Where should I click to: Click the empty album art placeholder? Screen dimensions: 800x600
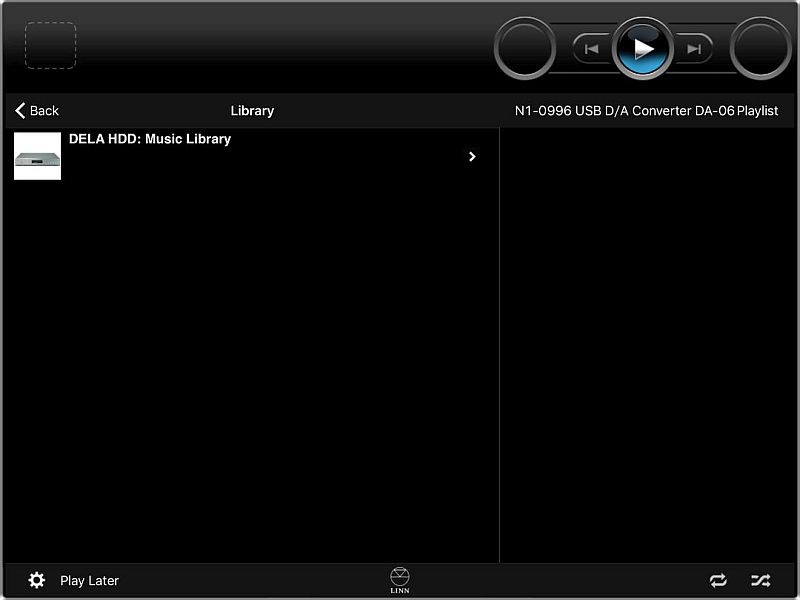pyautogui.click(x=51, y=45)
